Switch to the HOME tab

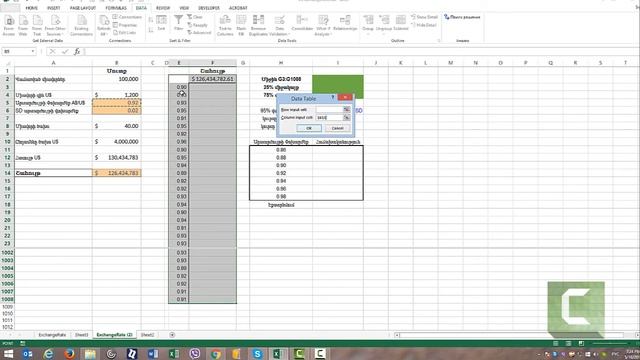coord(31,8)
